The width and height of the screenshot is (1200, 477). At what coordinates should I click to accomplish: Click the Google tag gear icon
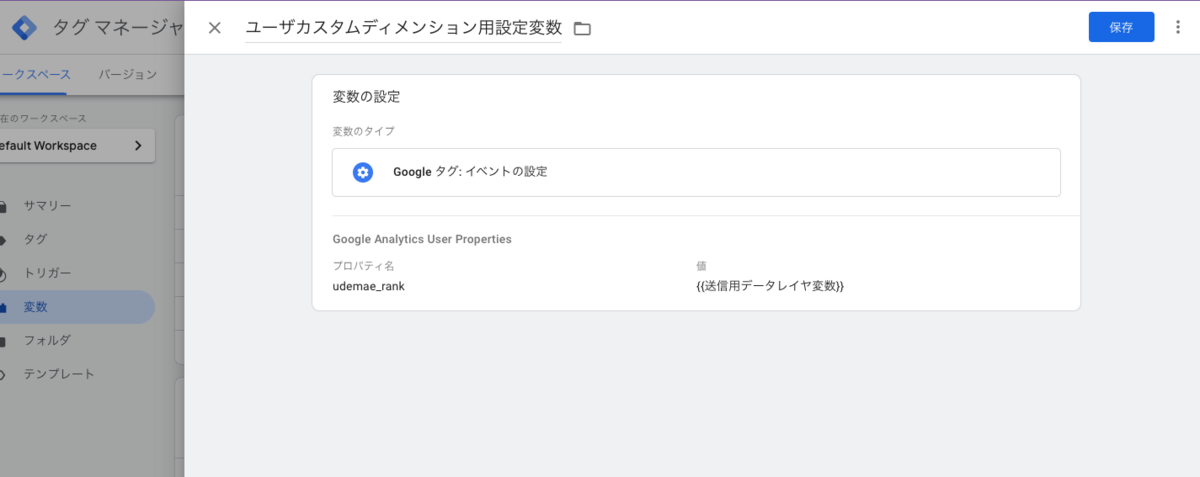(x=363, y=172)
